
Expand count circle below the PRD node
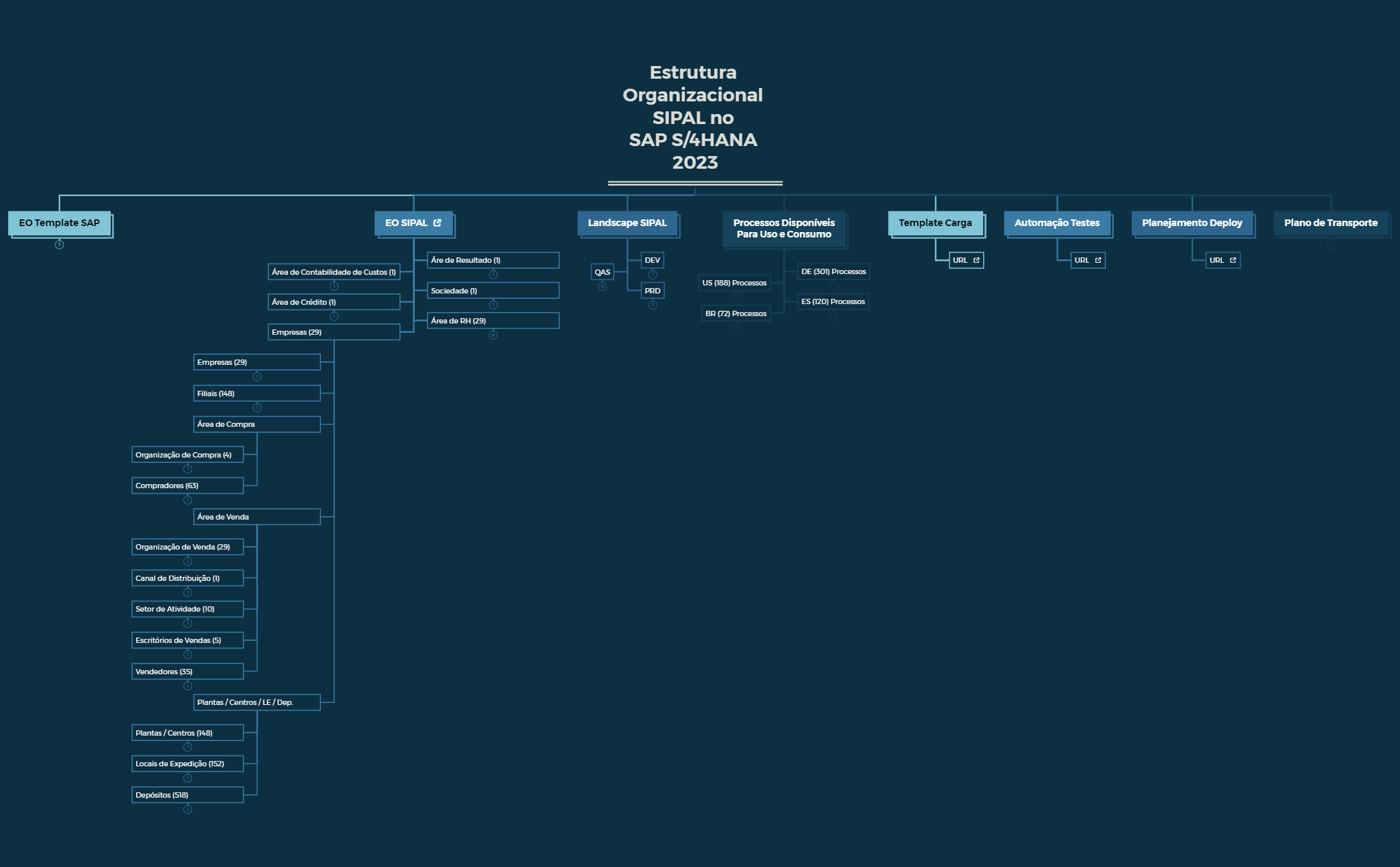(652, 305)
